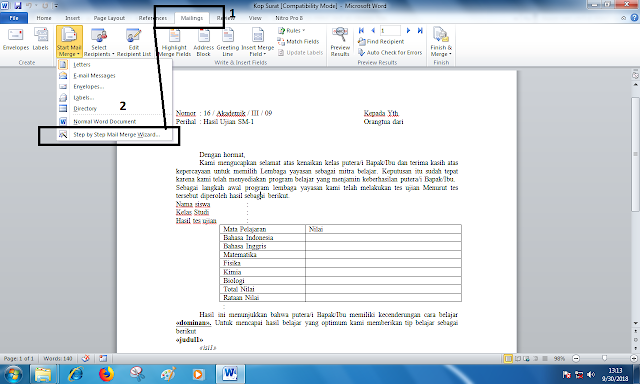
Task: Click the 98% zoom level button
Action: (559, 358)
